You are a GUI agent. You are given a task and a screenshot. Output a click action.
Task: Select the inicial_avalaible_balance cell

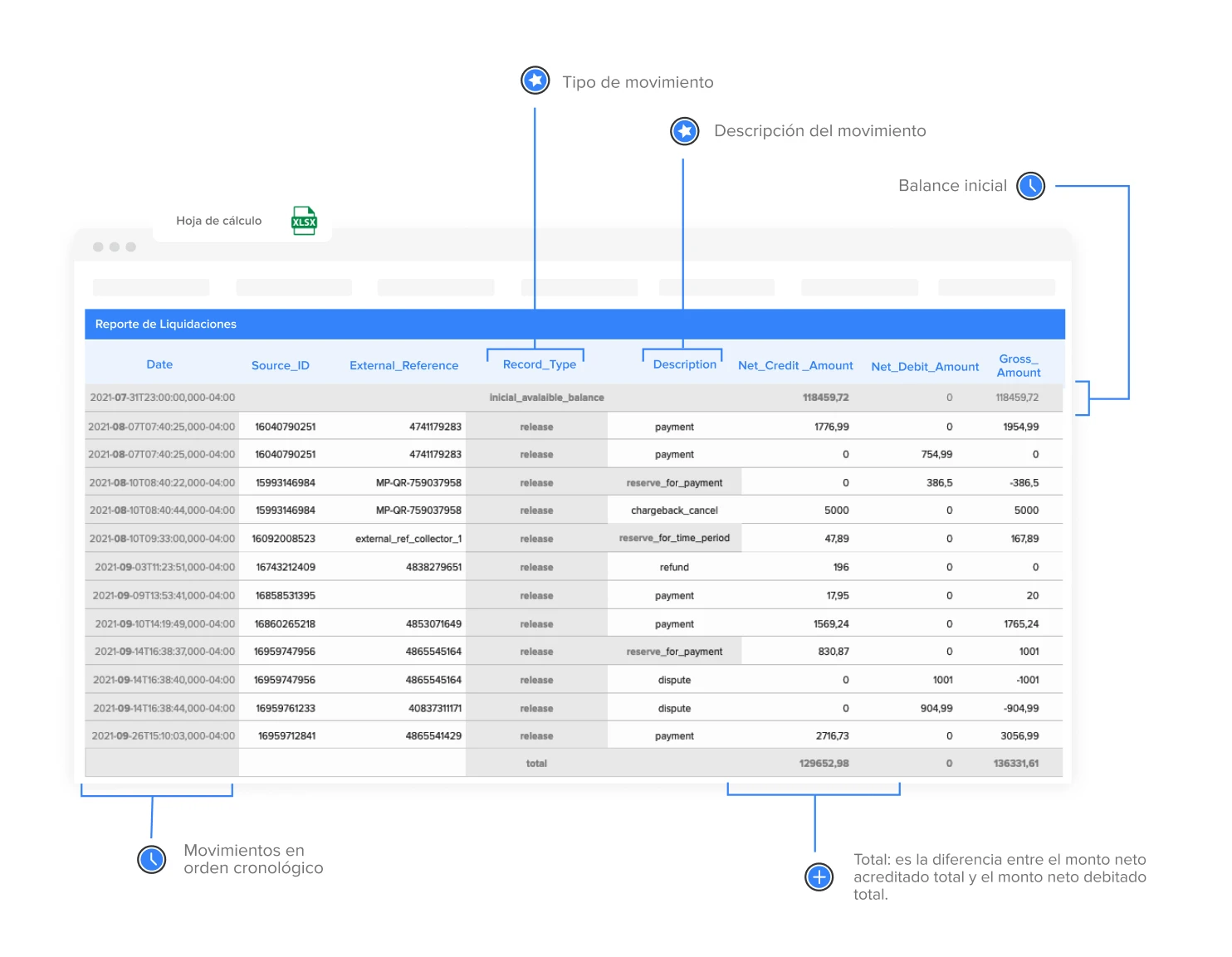[x=547, y=398]
